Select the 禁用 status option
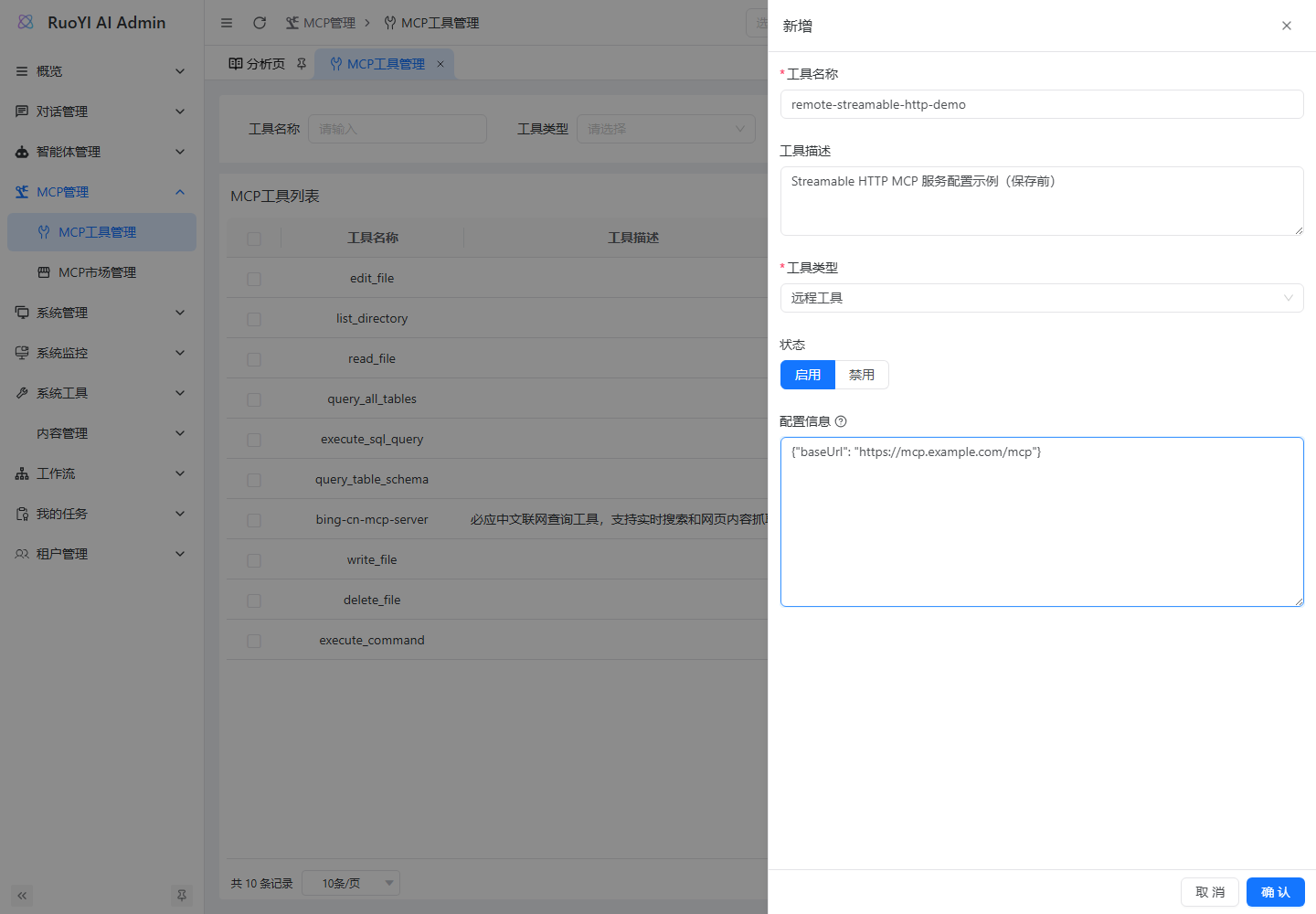The height and width of the screenshot is (914, 1316). (x=862, y=375)
